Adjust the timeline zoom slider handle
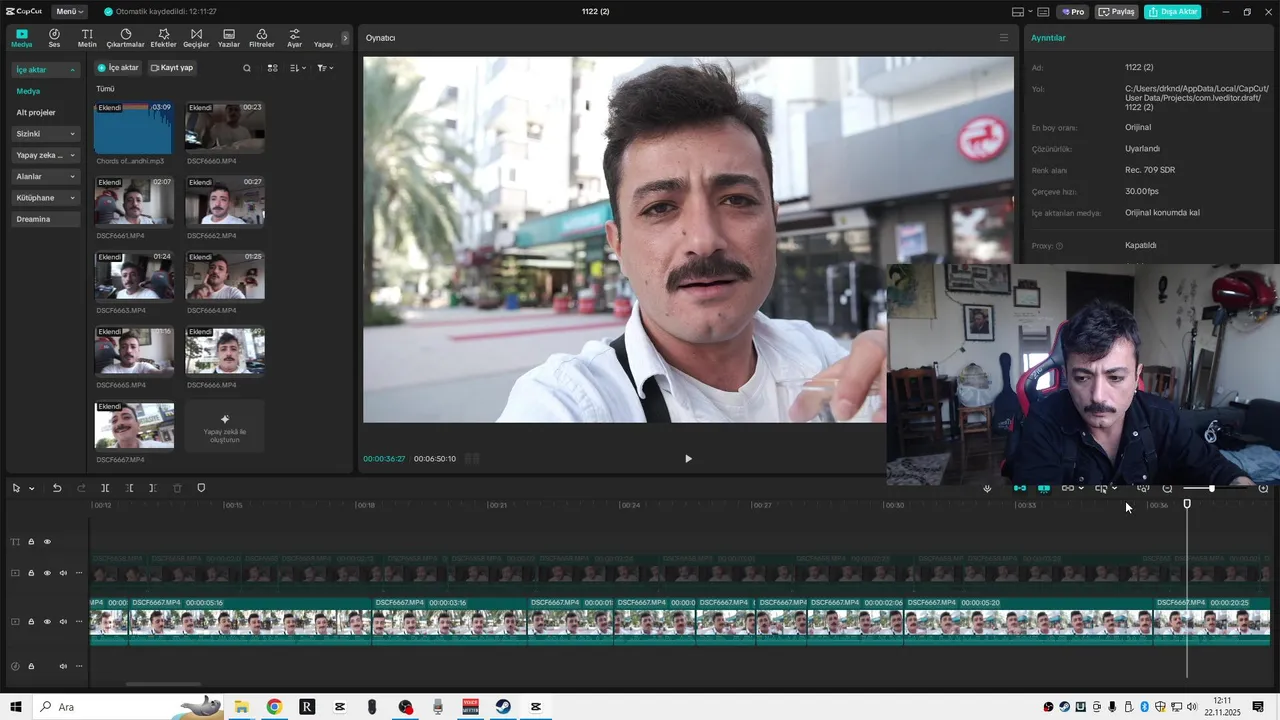The image size is (1280, 720). coord(1211,488)
